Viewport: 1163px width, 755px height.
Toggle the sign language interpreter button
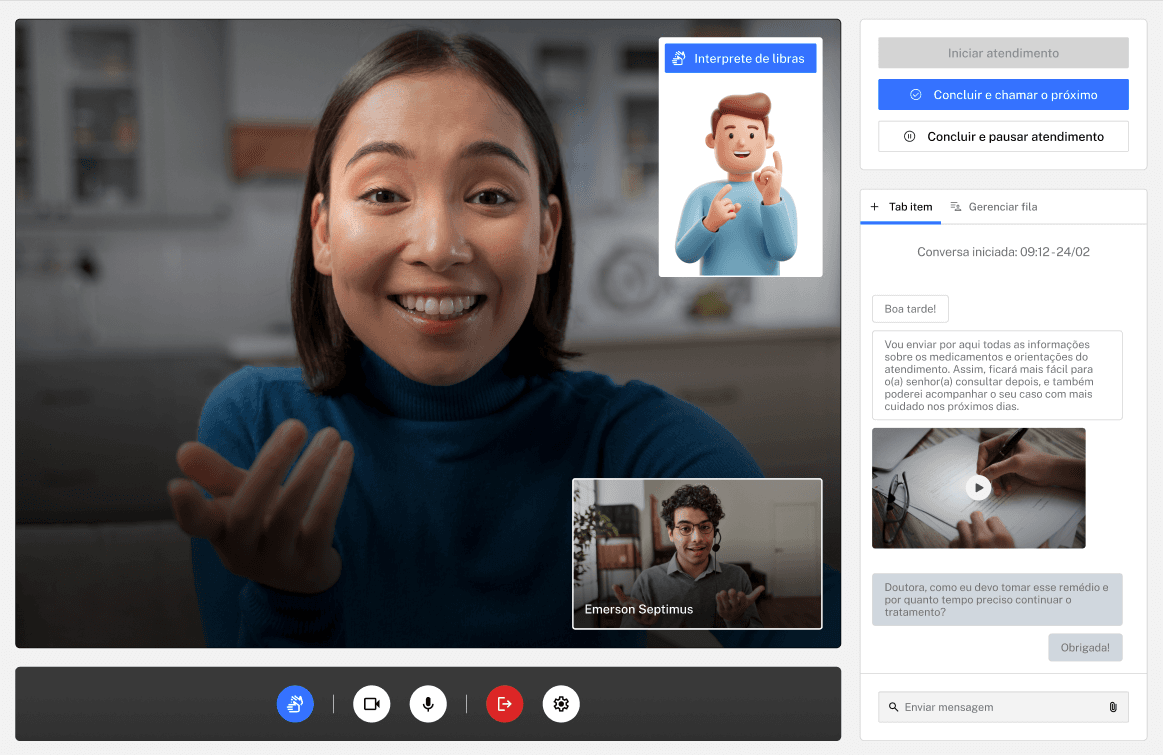point(295,704)
